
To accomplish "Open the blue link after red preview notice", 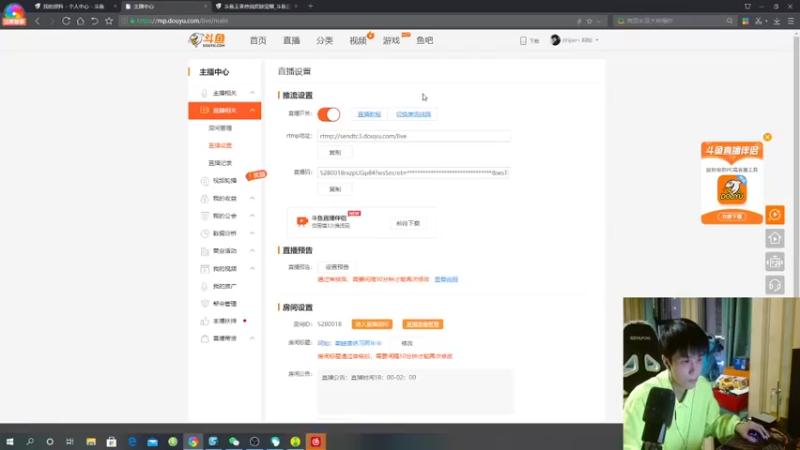I will point(446,280).
